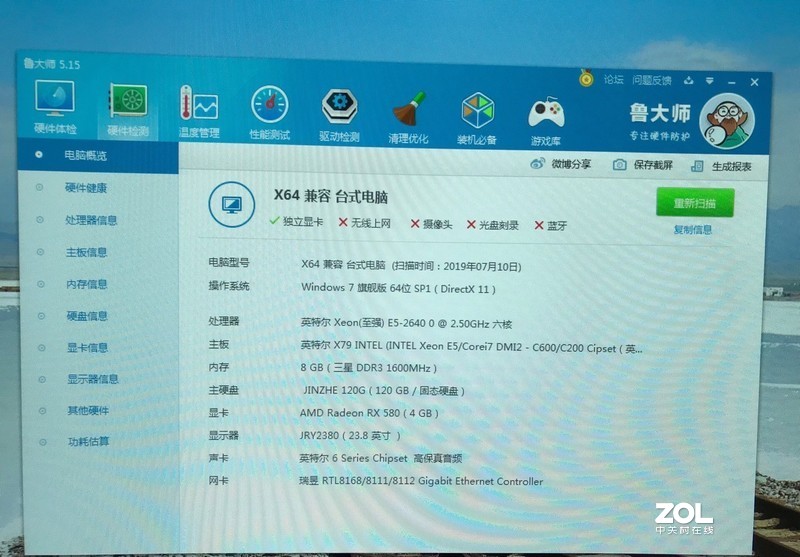Click the 6 Series Chipset sound card value
The image size is (800, 557).
tap(381, 459)
